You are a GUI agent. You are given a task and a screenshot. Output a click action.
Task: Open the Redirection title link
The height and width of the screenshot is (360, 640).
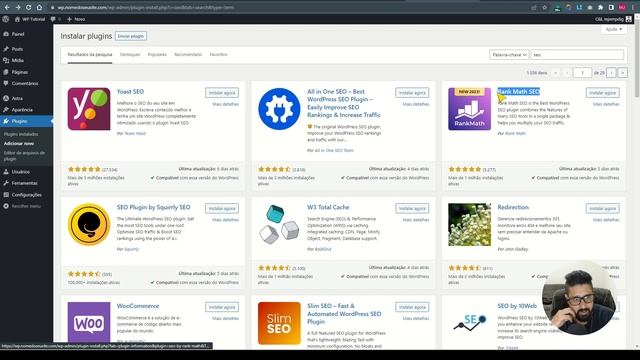(x=513, y=207)
